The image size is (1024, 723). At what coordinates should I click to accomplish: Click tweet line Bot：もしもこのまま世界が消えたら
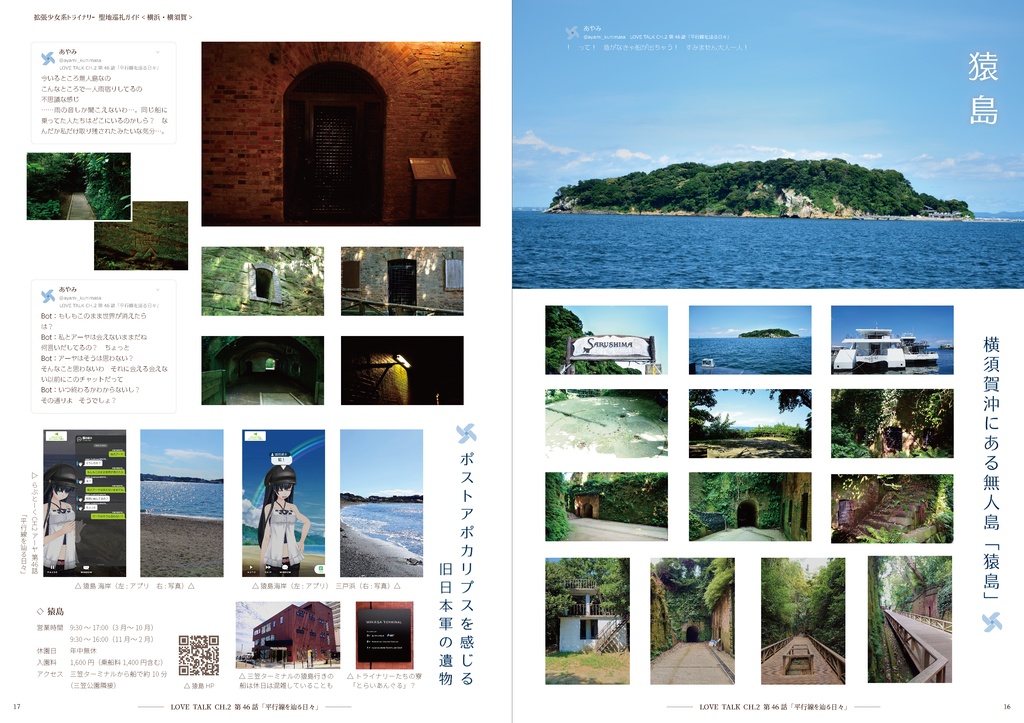pyautogui.click(x=93, y=316)
